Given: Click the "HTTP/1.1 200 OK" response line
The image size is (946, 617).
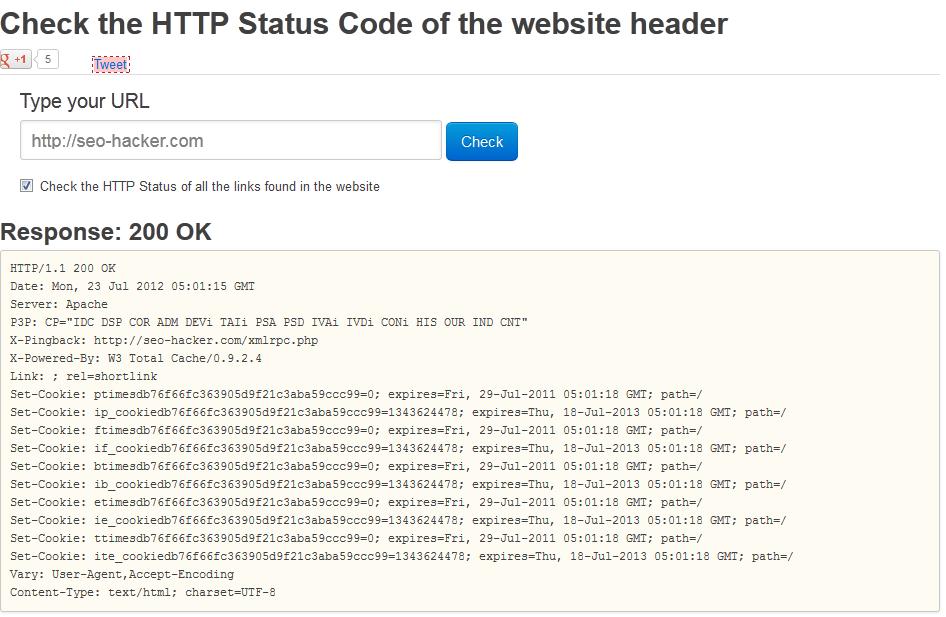Looking at the screenshot, I should click(x=63, y=269).
